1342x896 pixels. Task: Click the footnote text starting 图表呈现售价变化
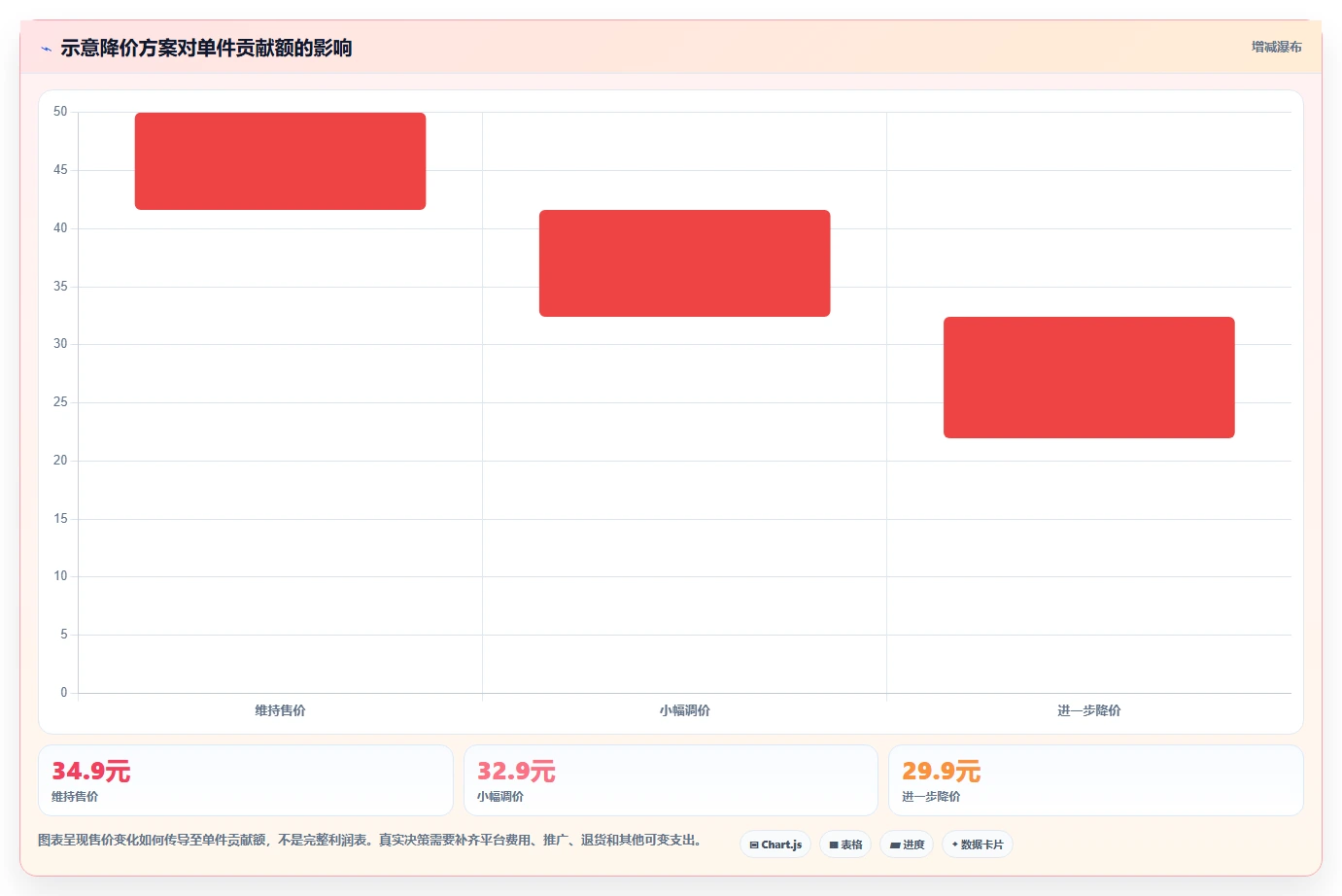click(x=369, y=840)
